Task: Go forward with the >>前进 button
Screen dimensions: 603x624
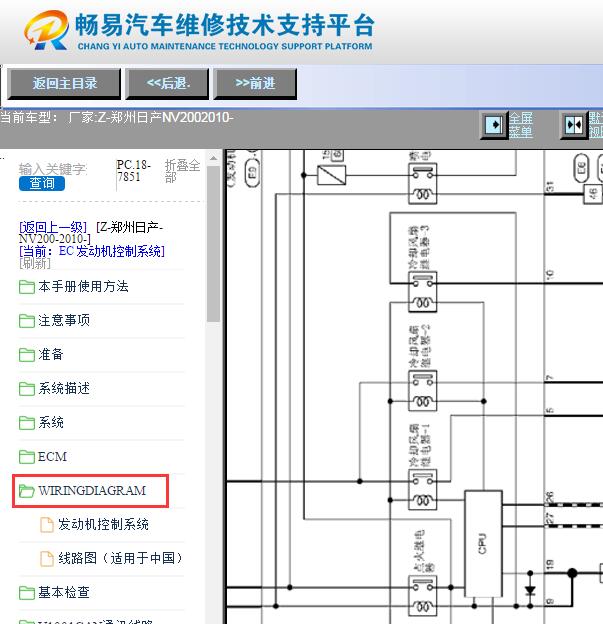Action: click(x=255, y=84)
